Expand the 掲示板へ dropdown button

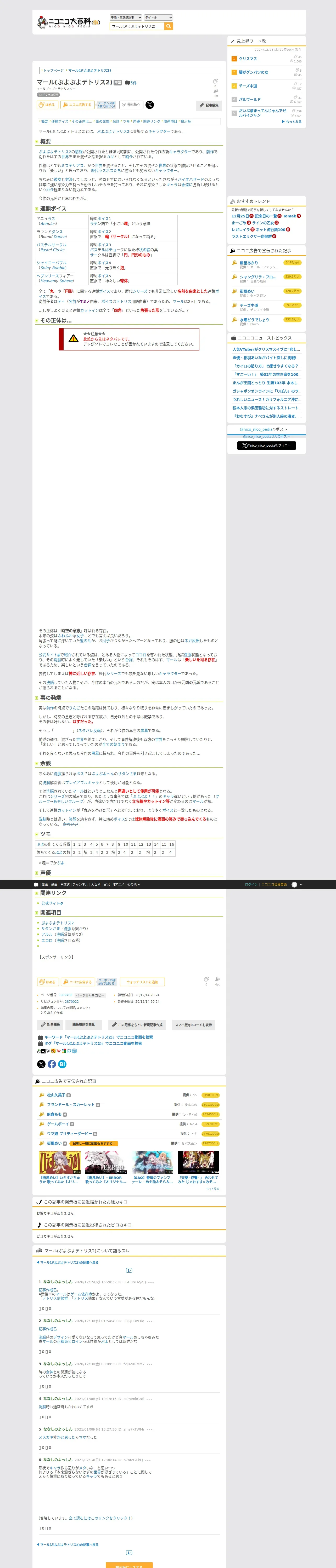click(x=131, y=105)
